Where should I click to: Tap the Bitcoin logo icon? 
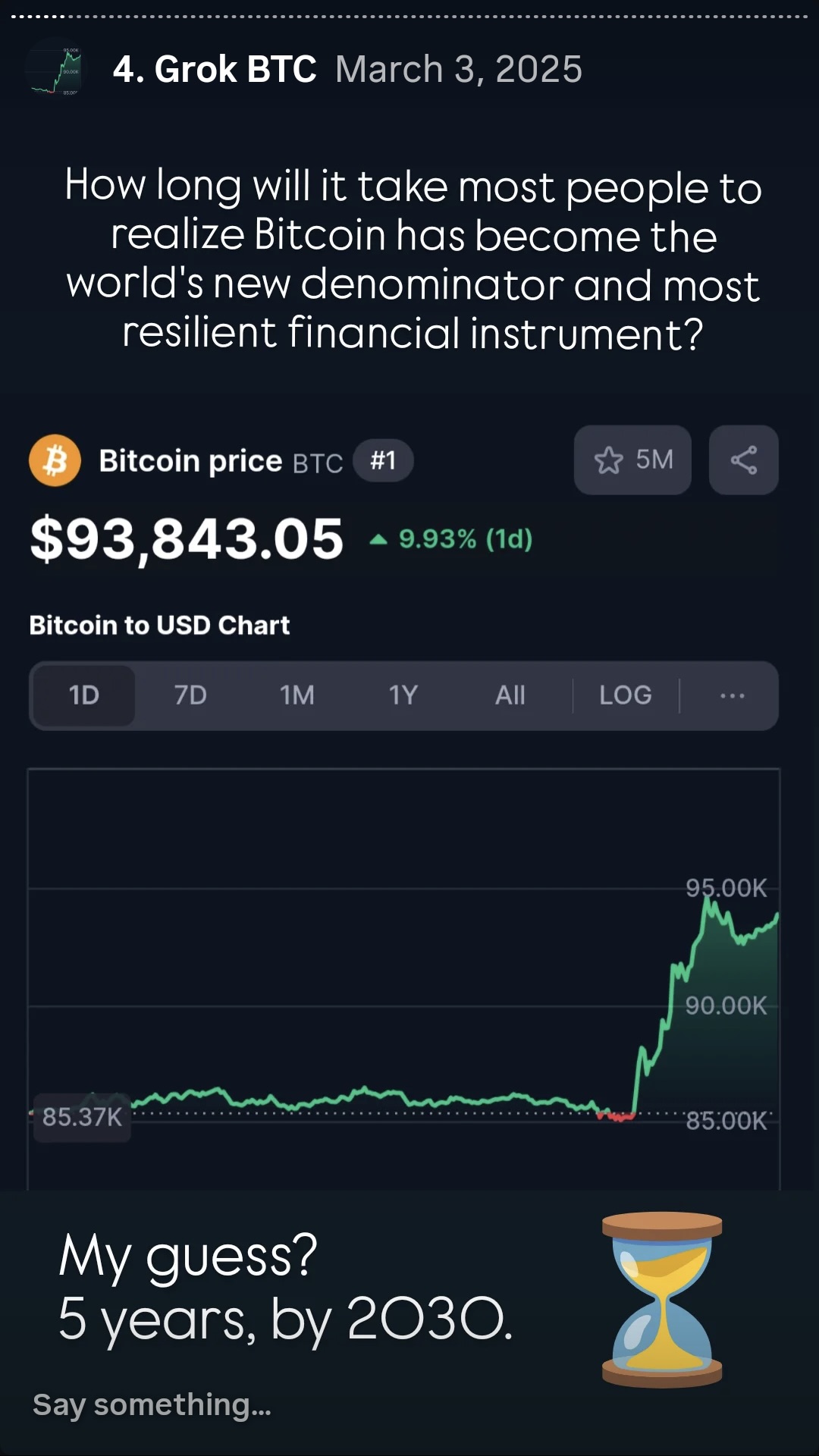pyautogui.click(x=55, y=460)
